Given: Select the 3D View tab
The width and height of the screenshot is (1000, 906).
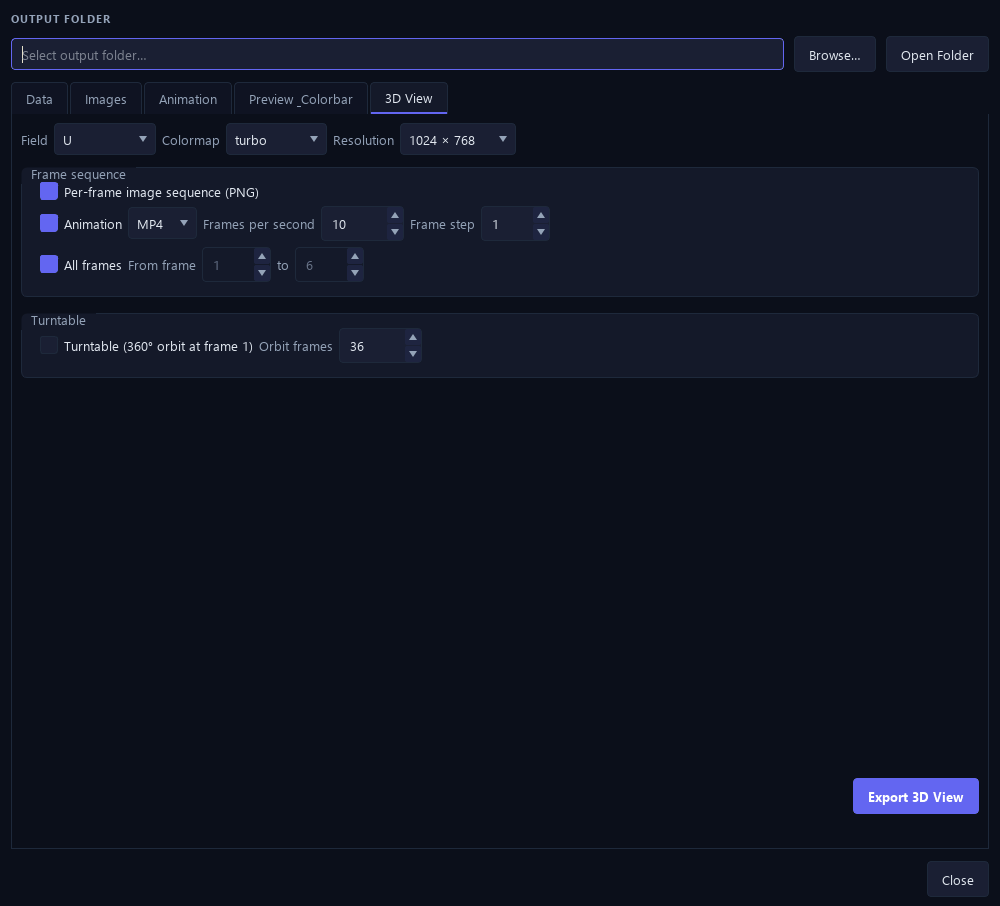Looking at the screenshot, I should tap(408, 98).
